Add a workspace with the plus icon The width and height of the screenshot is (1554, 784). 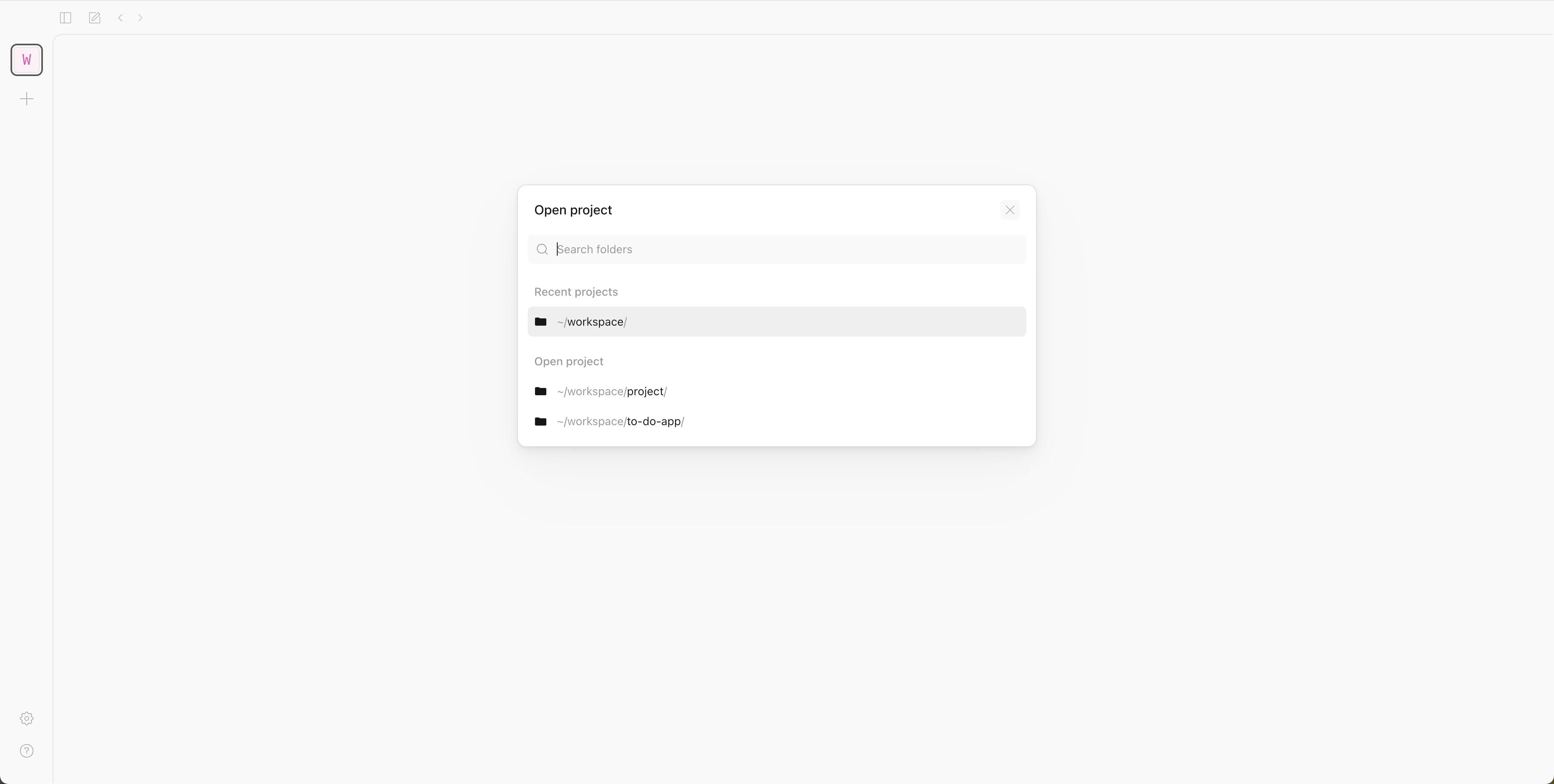tap(27, 99)
